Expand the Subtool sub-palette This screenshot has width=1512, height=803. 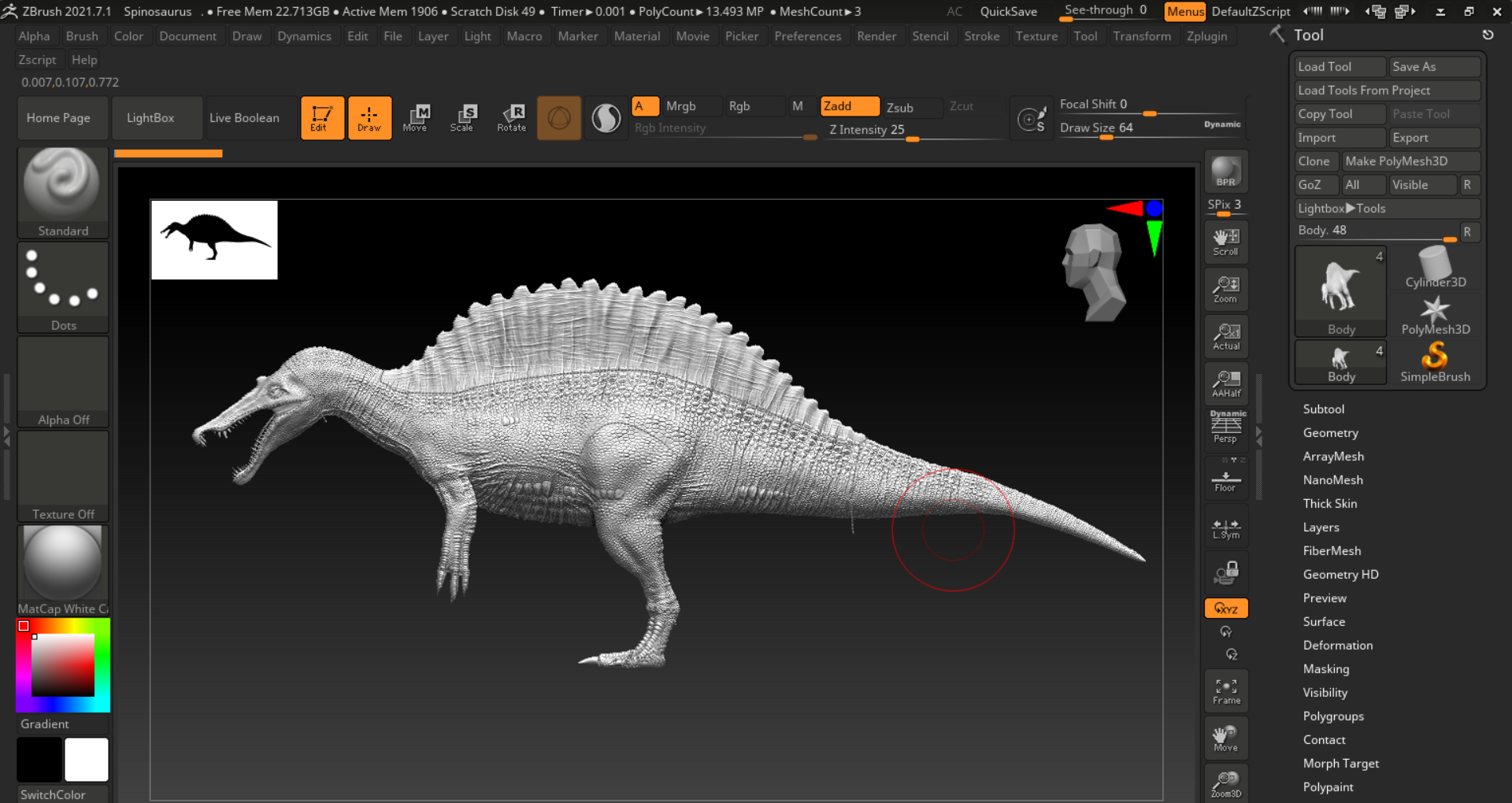1323,409
